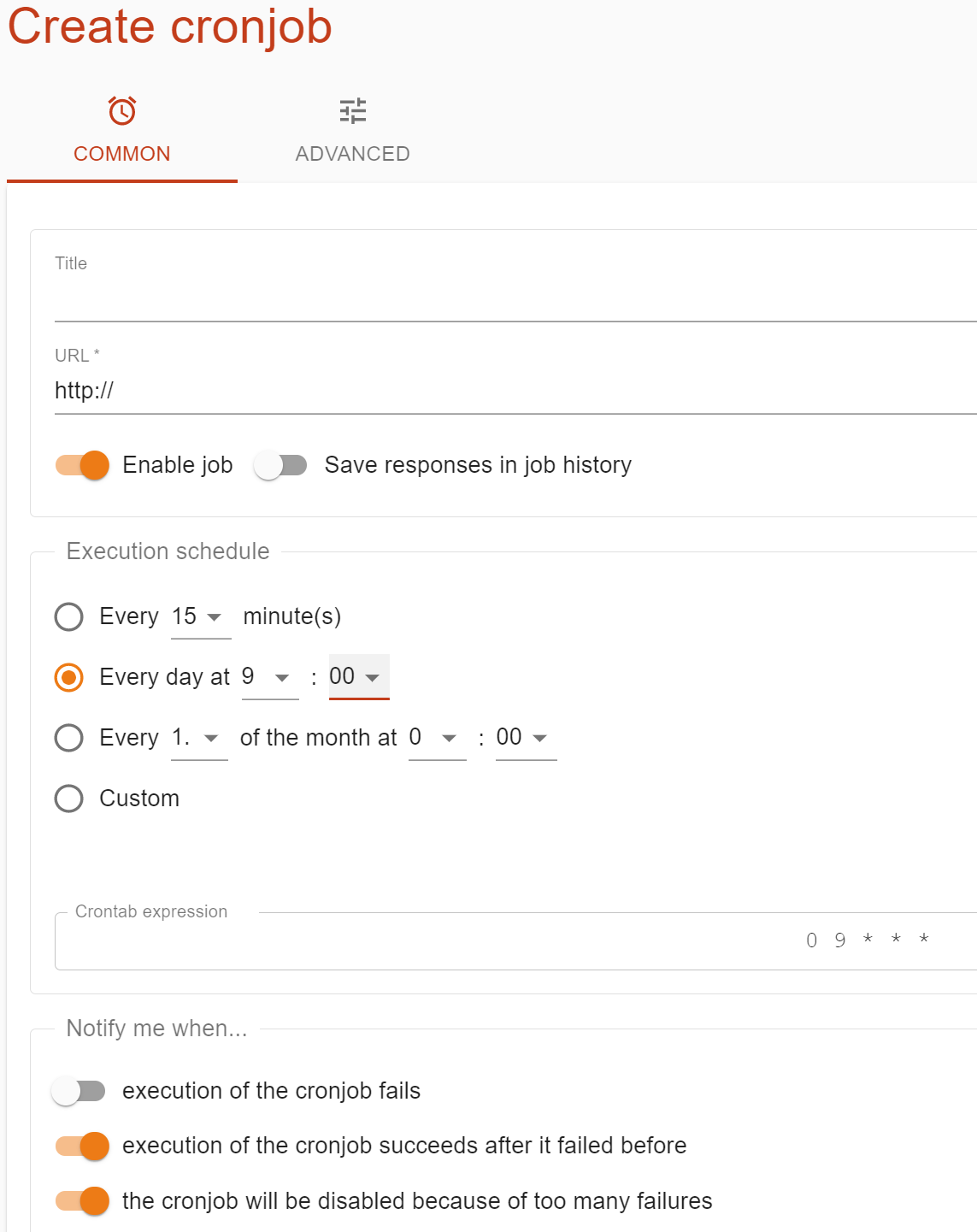This screenshot has width=977, height=1232.
Task: Switch to the COMMON tab label
Action: pyautogui.click(x=122, y=154)
